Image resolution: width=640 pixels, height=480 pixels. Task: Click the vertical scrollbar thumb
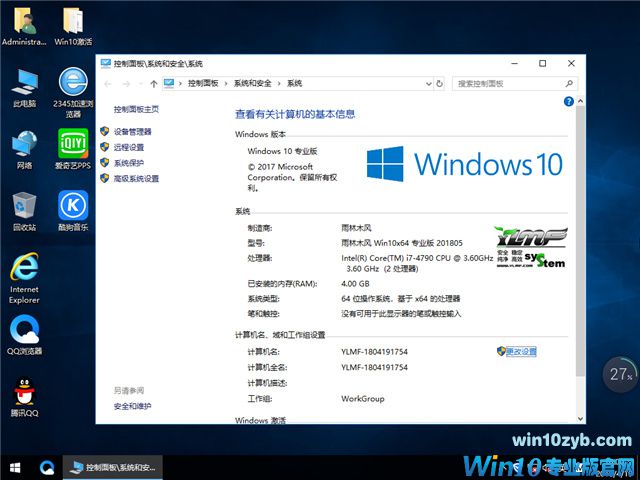tap(580, 241)
